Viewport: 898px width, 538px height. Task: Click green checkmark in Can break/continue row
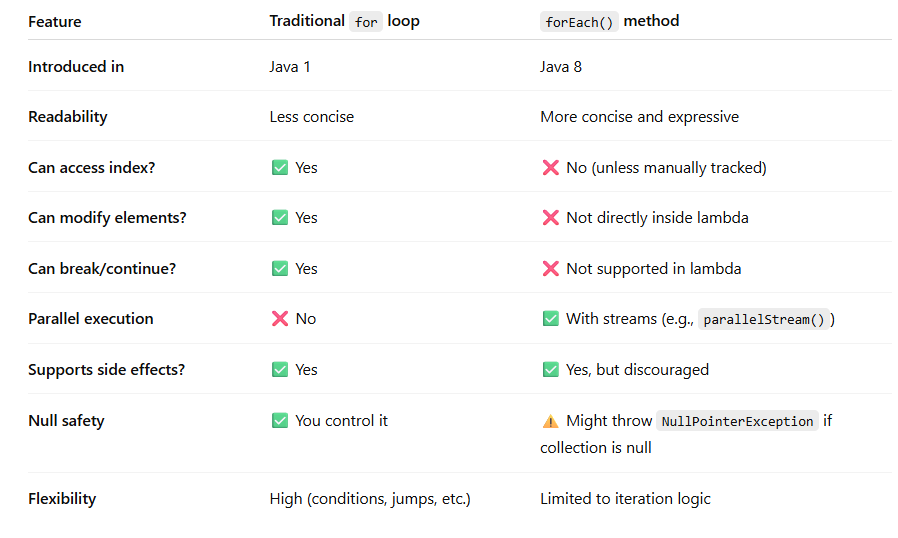[x=279, y=269]
